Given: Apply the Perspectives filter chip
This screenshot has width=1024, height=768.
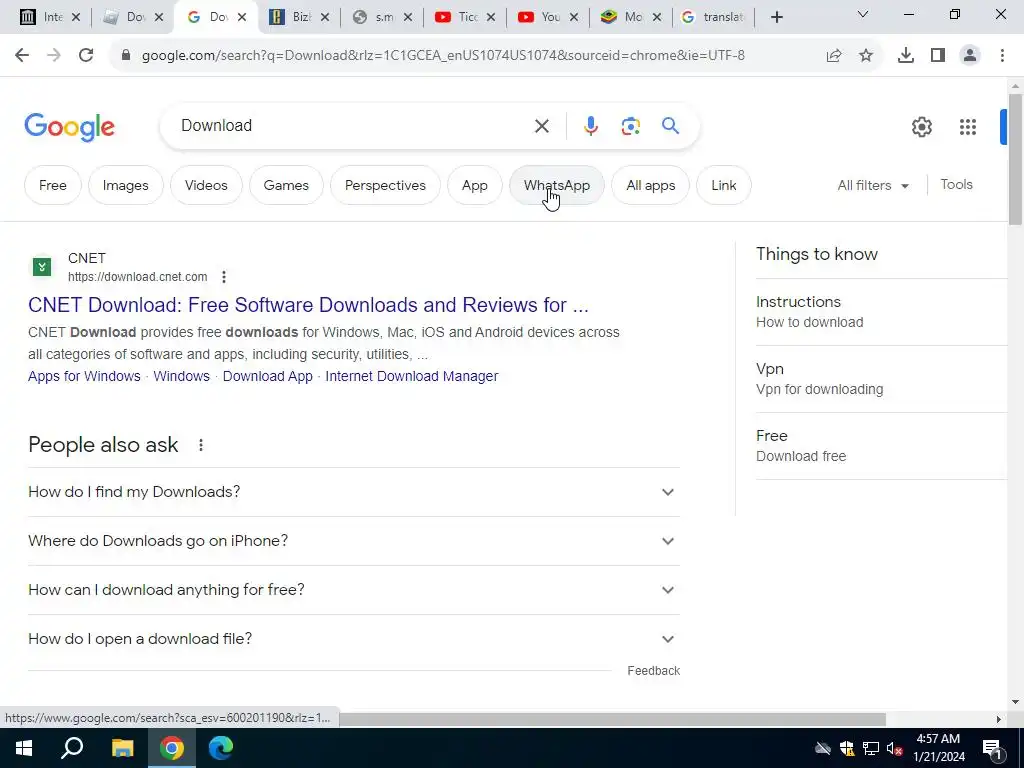Looking at the screenshot, I should click(x=385, y=185).
